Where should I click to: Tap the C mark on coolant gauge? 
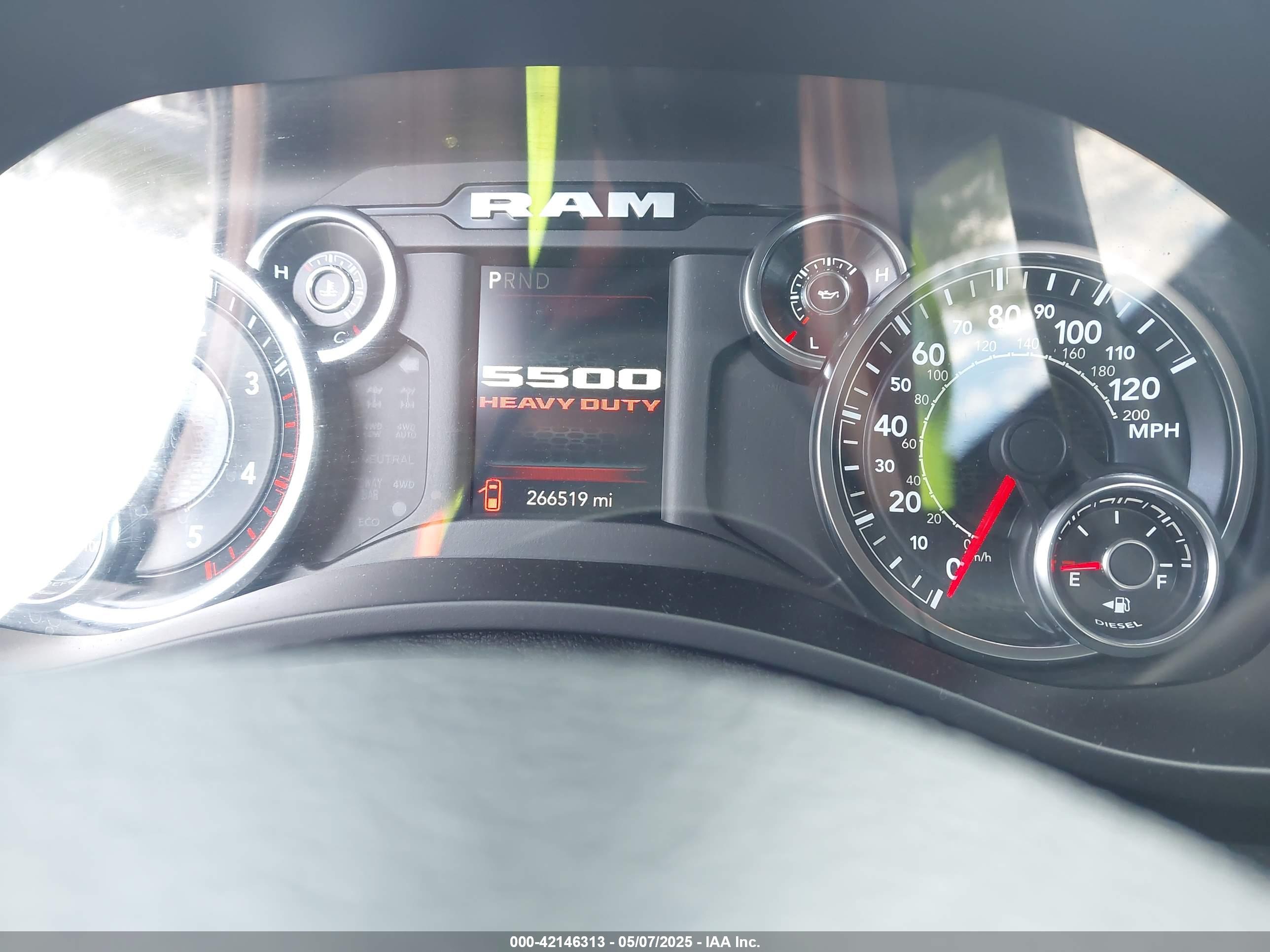pyautogui.click(x=340, y=339)
